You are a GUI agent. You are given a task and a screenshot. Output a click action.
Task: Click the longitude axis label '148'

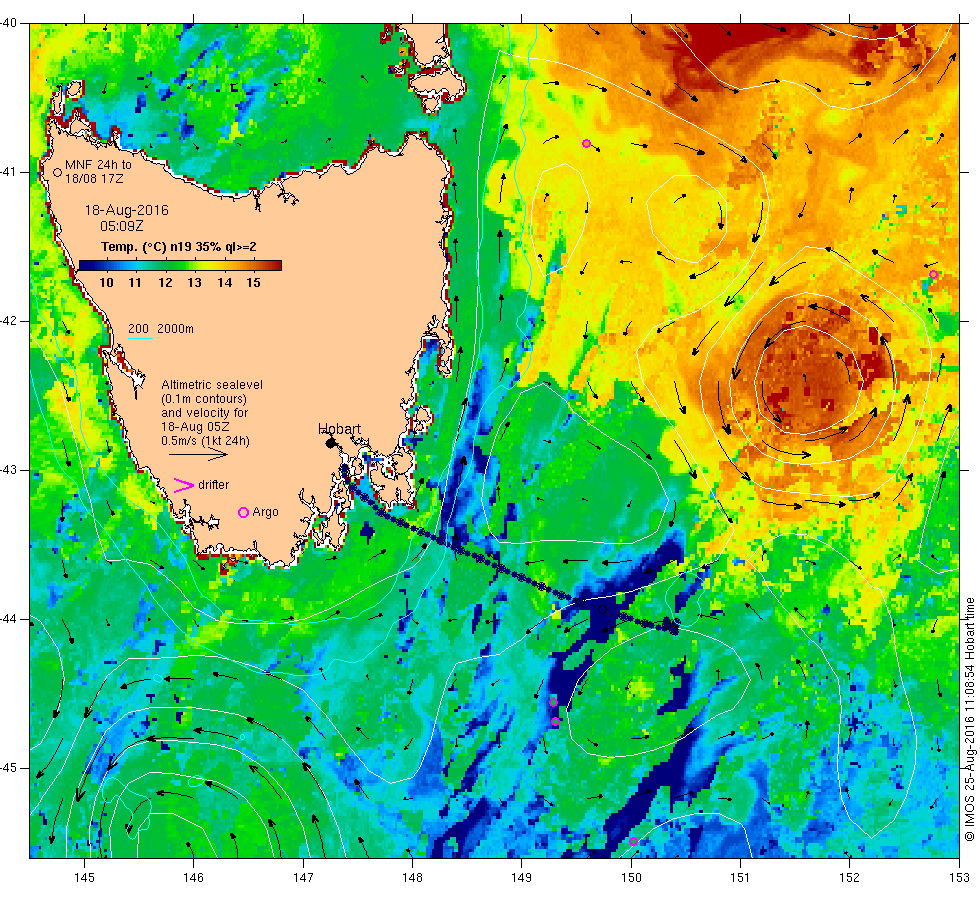coord(412,878)
